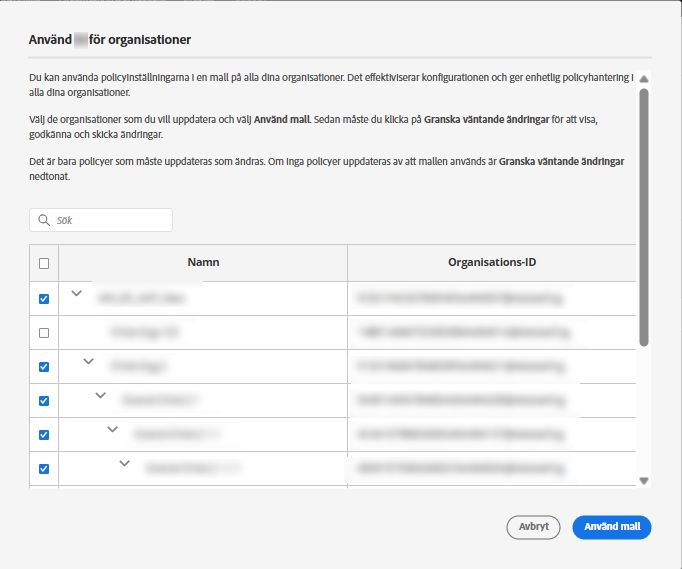The height and width of the screenshot is (569, 682).
Task: Click the scroll-down arrow of the scrollbar
Action: [644, 481]
